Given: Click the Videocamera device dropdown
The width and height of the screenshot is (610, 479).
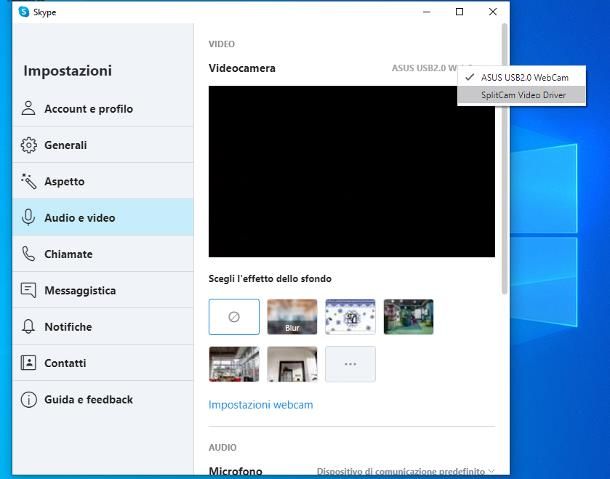Looking at the screenshot, I should (424, 68).
